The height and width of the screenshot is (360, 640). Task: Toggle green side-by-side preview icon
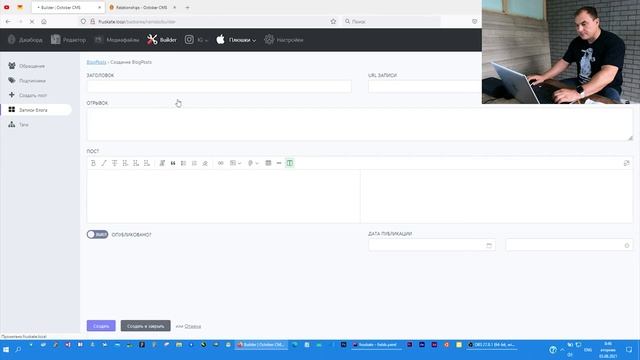[289, 163]
